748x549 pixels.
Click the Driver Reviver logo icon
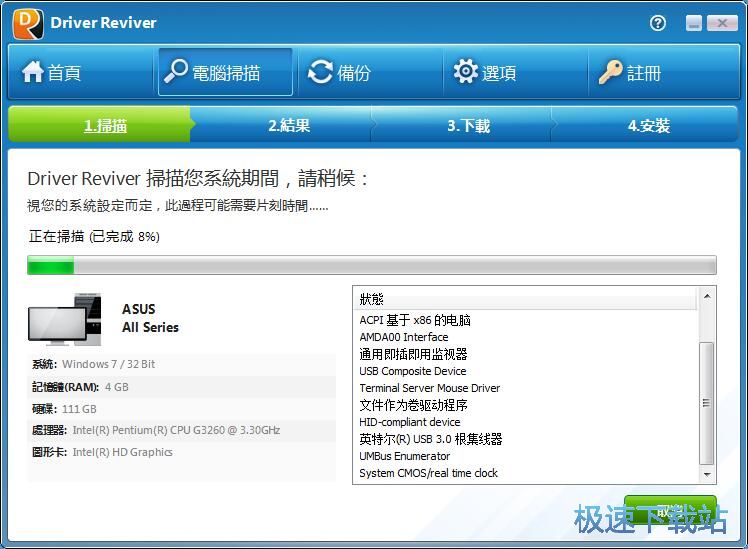tap(29, 24)
